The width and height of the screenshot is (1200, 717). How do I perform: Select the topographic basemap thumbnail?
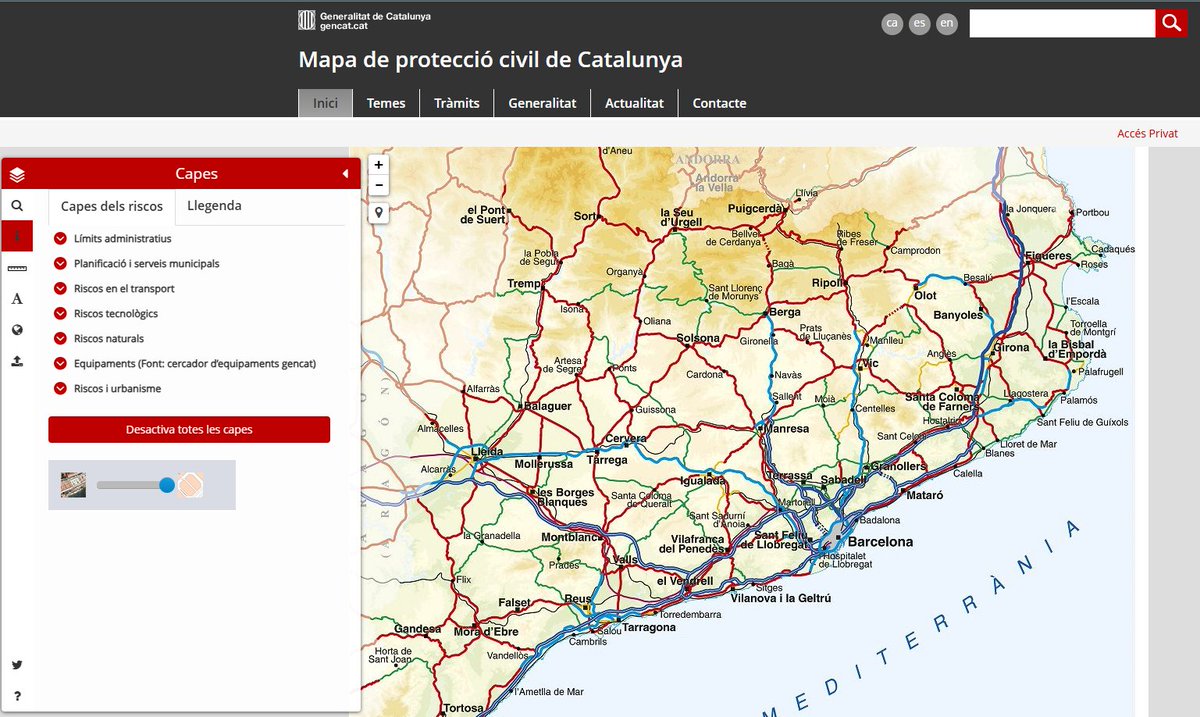click(190, 485)
